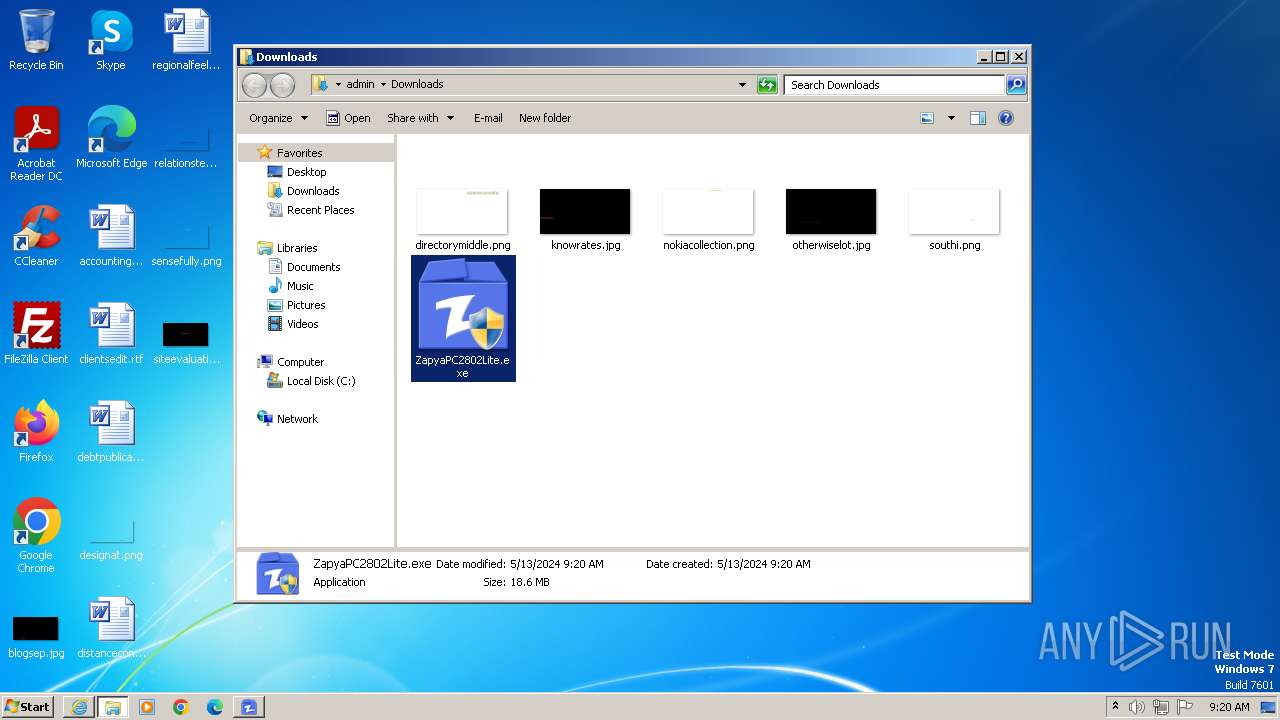The width and height of the screenshot is (1280, 720).
Task: Select Firefox desktop icon
Action: coord(36,432)
